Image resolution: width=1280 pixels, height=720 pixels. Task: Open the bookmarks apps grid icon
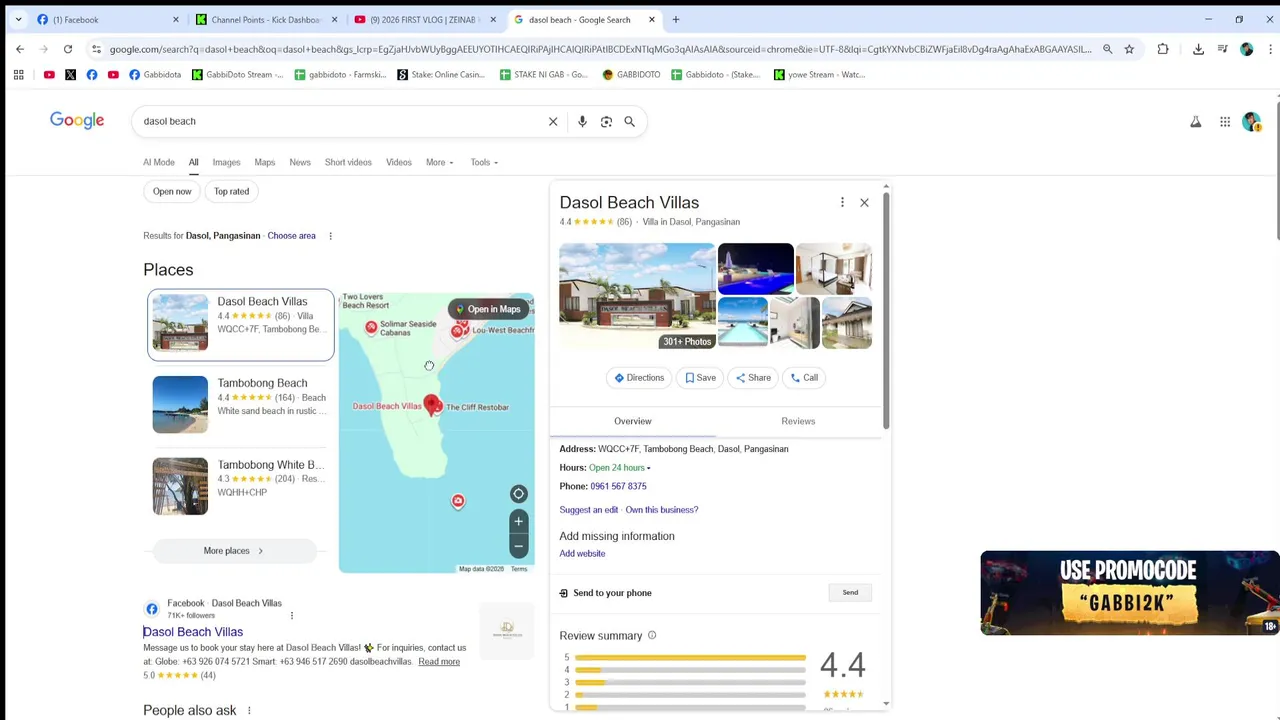(x=18, y=74)
